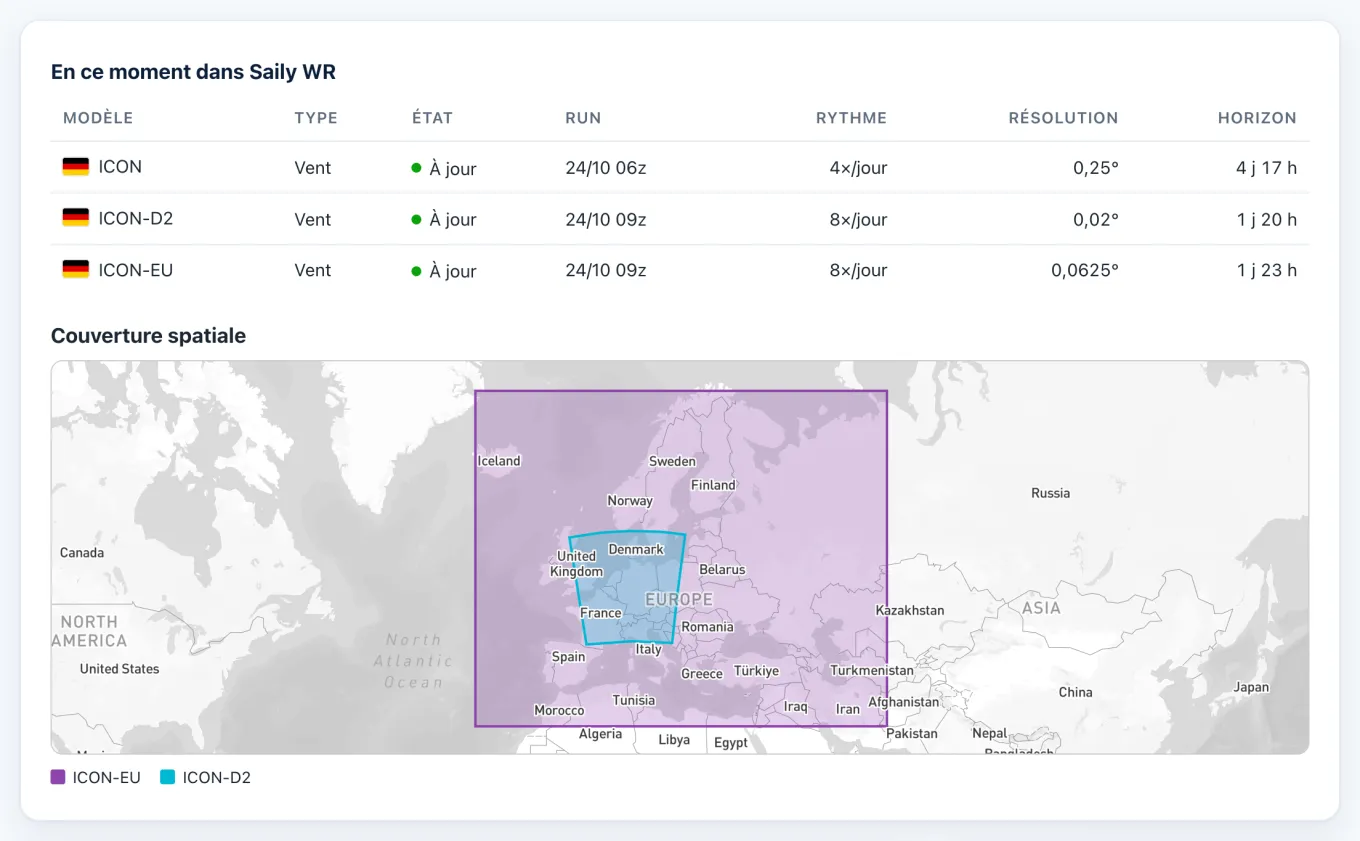Click the cyan ICON-D2 legend swatch
This screenshot has height=841, width=1360.
point(167,777)
